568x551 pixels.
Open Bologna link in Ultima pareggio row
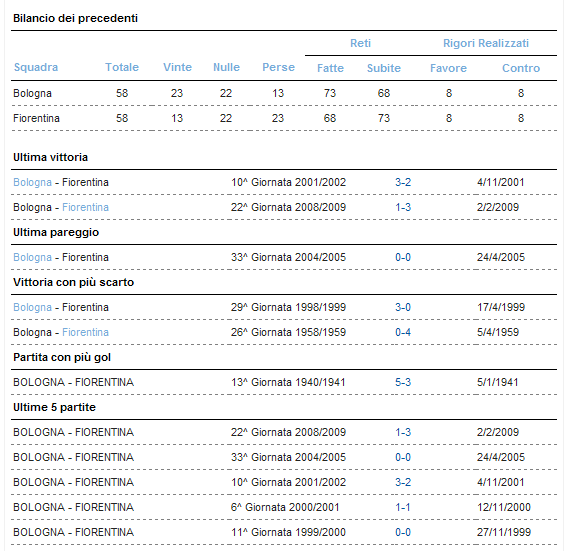[32, 257]
